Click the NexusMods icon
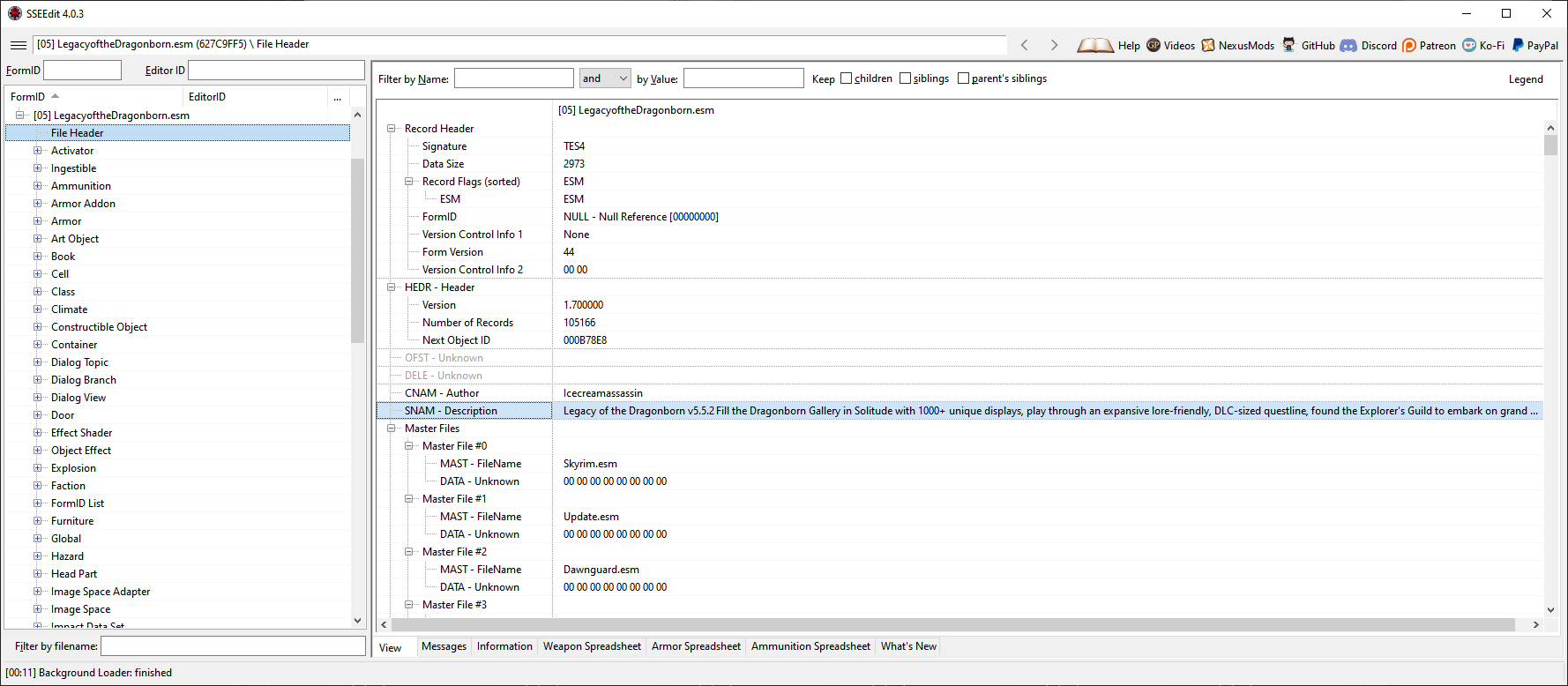 coord(1208,46)
